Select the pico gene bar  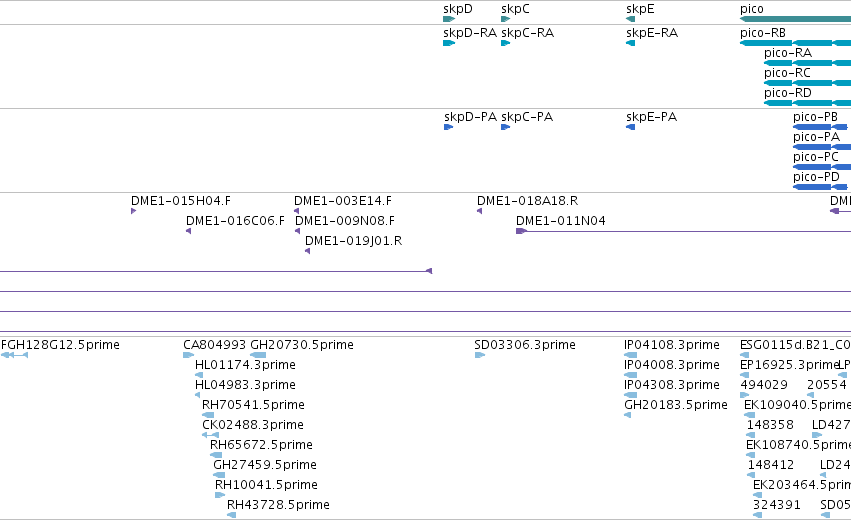coord(795,19)
